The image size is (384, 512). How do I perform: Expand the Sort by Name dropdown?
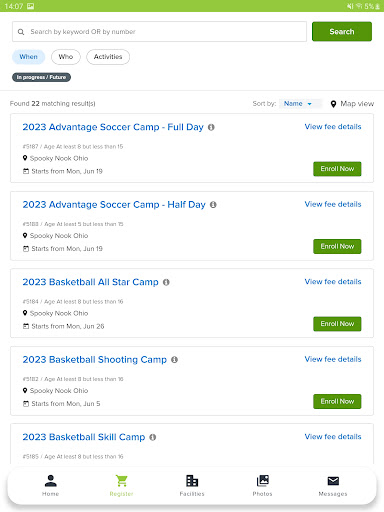point(300,104)
